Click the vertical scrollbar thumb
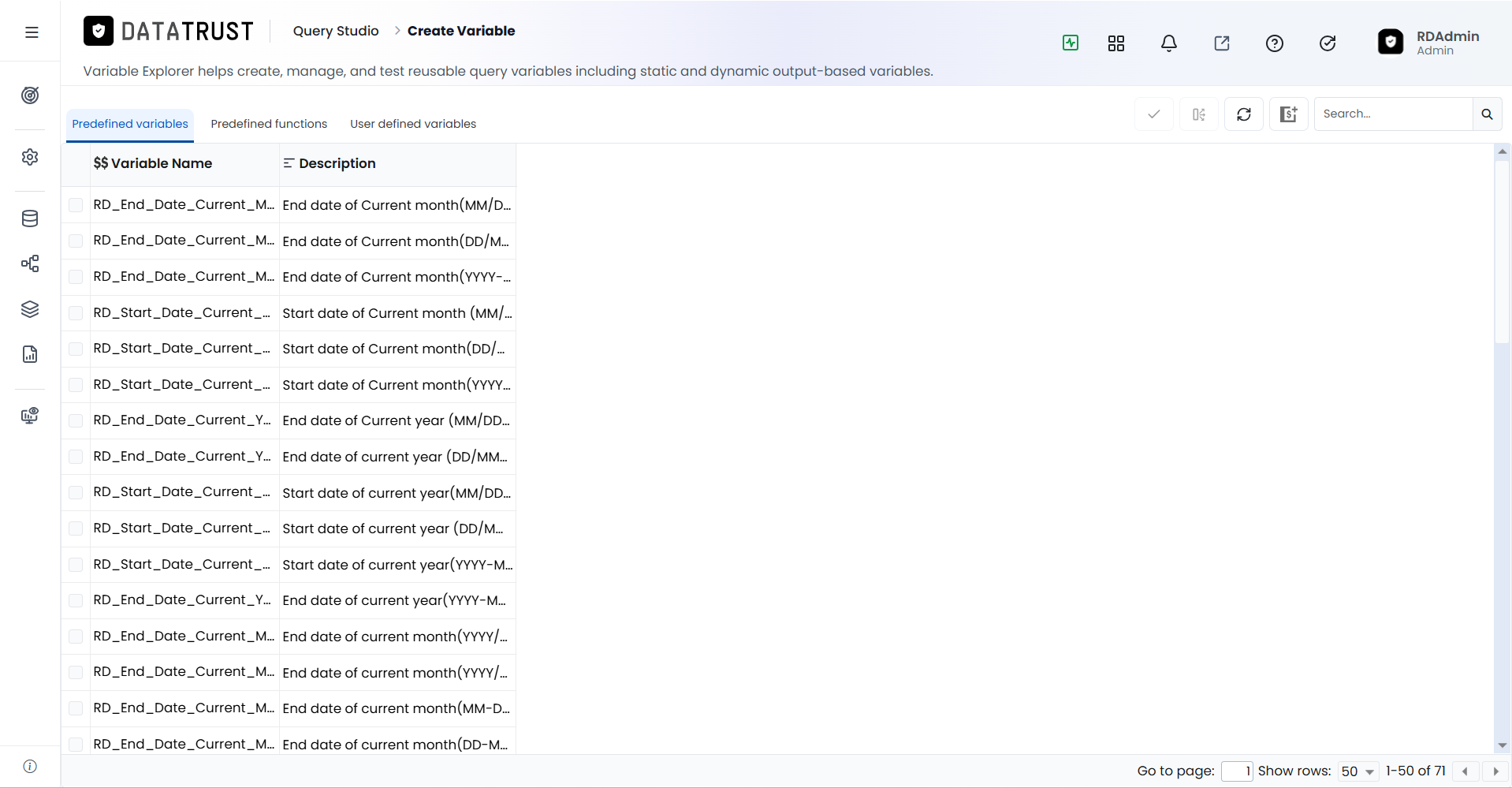Viewport: 1512px width, 788px height. click(1503, 252)
